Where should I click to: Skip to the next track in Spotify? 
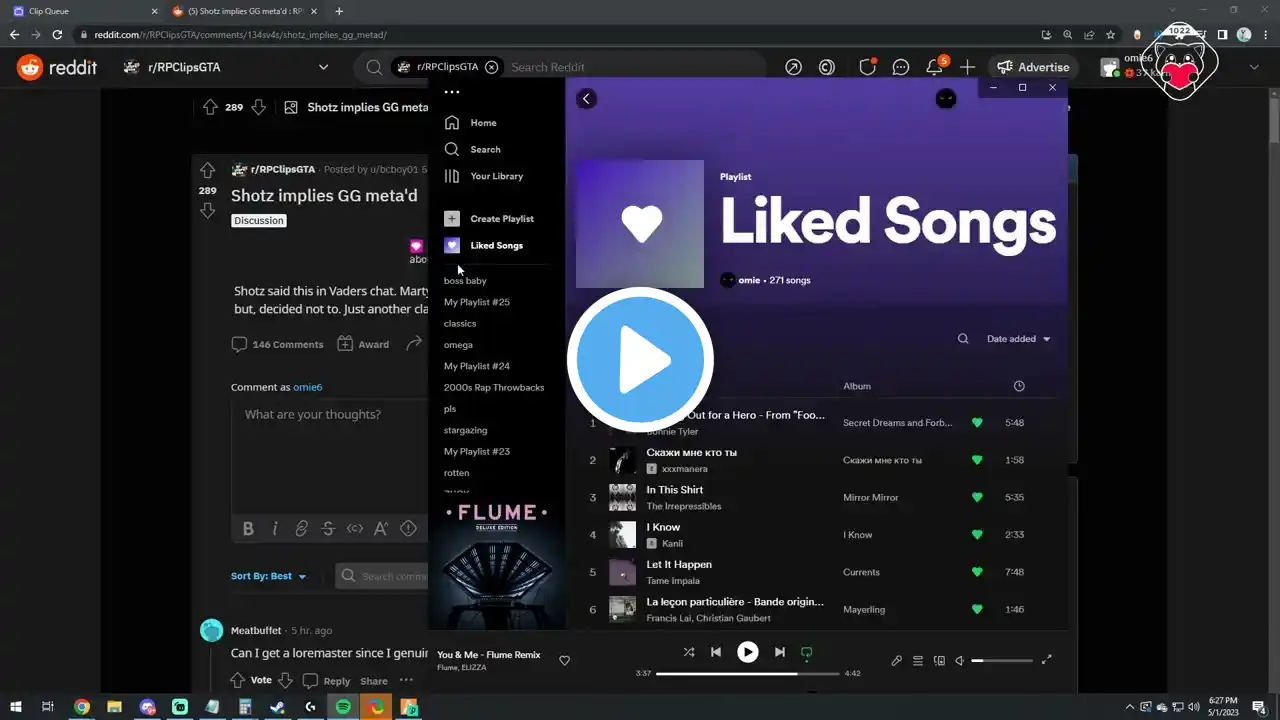(779, 652)
